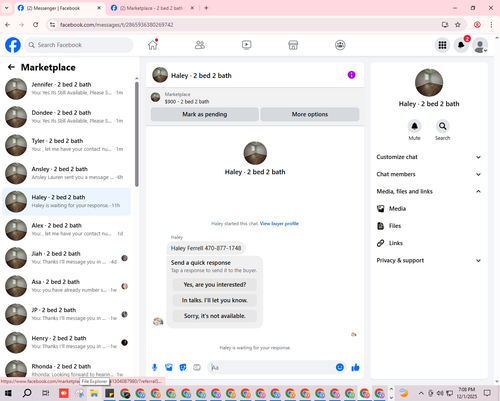The width and height of the screenshot is (500, 401).
Task: Open the Jennifer - 2 bed 2 bath chat
Action: (x=66, y=89)
